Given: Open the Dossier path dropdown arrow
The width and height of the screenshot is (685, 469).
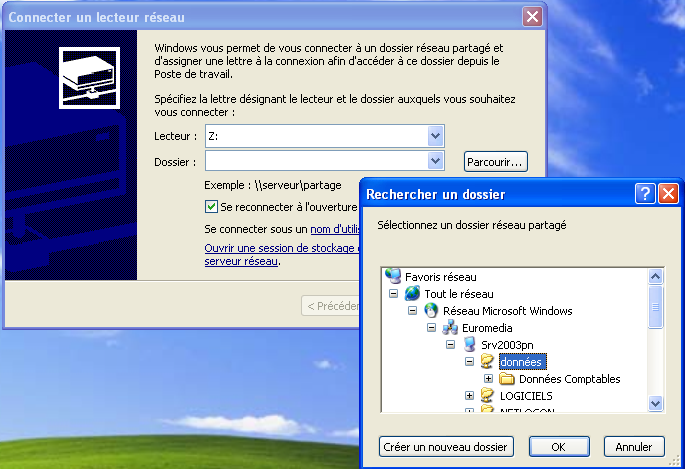Looking at the screenshot, I should (435, 161).
